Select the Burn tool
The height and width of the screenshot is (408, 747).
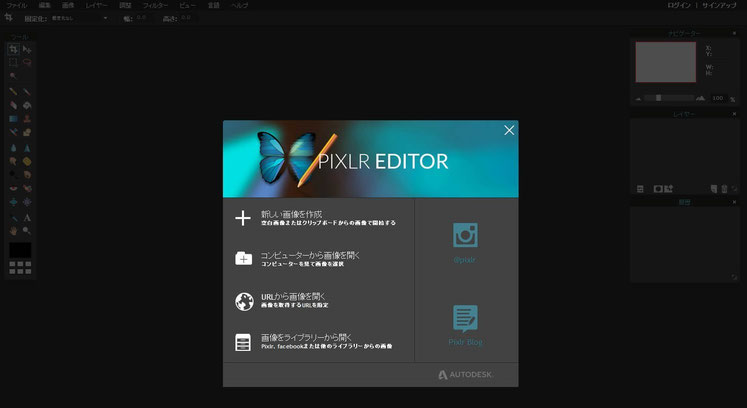point(27,175)
